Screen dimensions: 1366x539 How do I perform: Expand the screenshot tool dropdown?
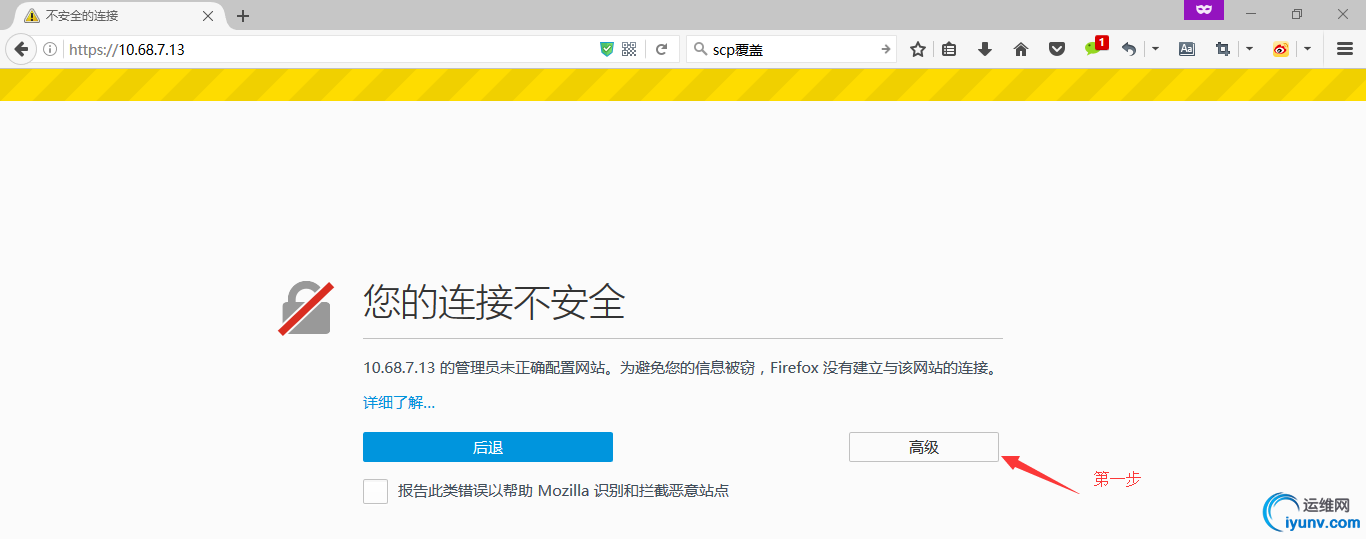pyautogui.click(x=1249, y=49)
